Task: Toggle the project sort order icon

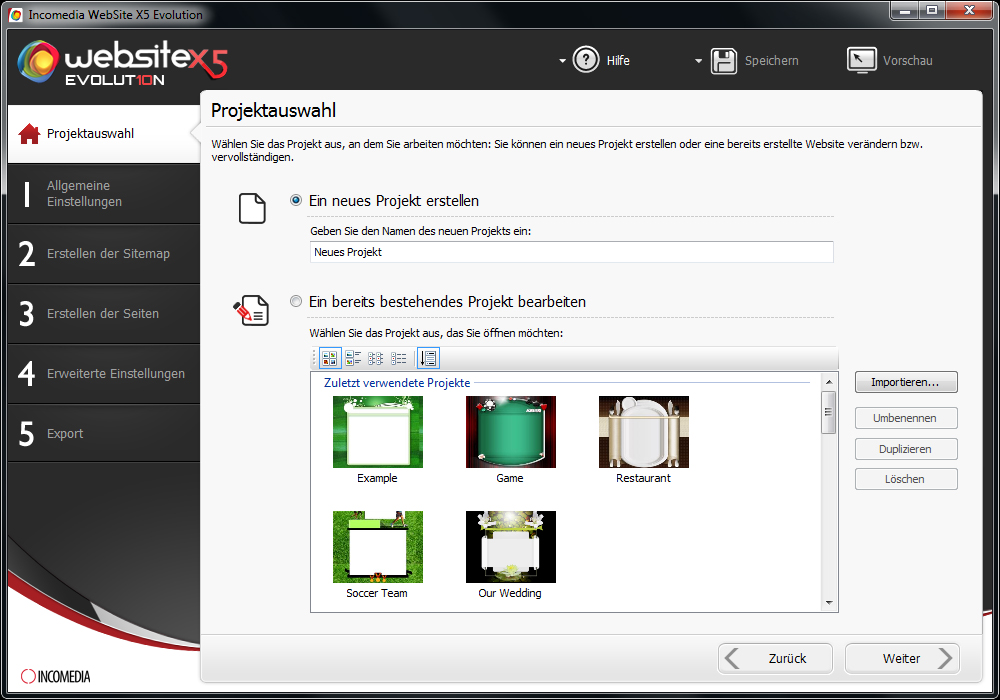Action: click(428, 358)
